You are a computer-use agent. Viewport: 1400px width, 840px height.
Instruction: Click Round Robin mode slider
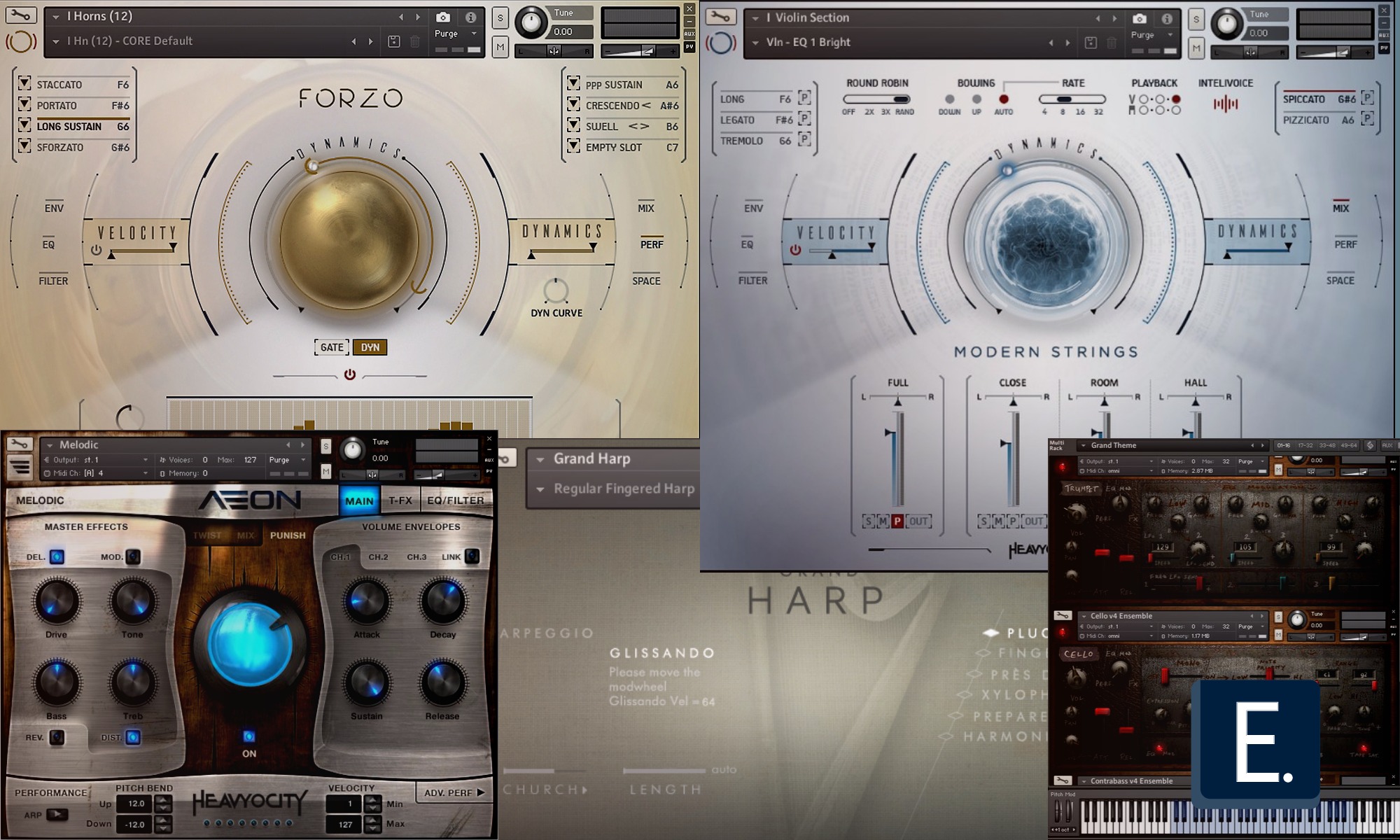click(x=877, y=99)
